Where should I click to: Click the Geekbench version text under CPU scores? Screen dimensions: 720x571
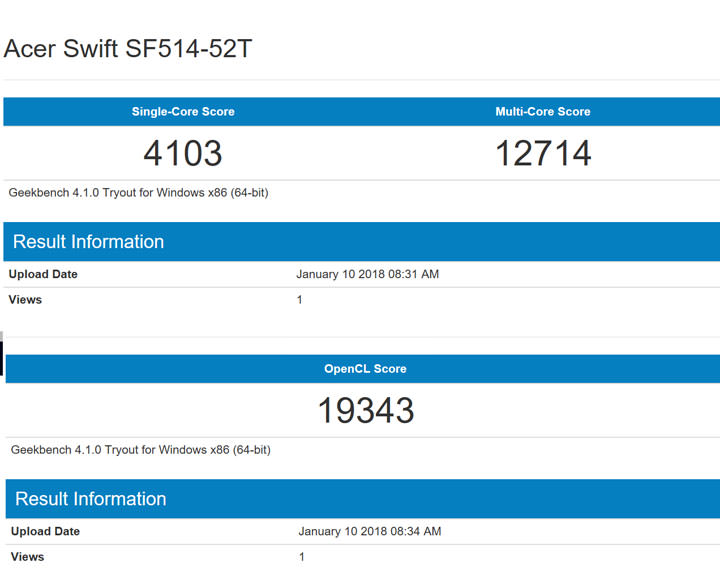[138, 193]
